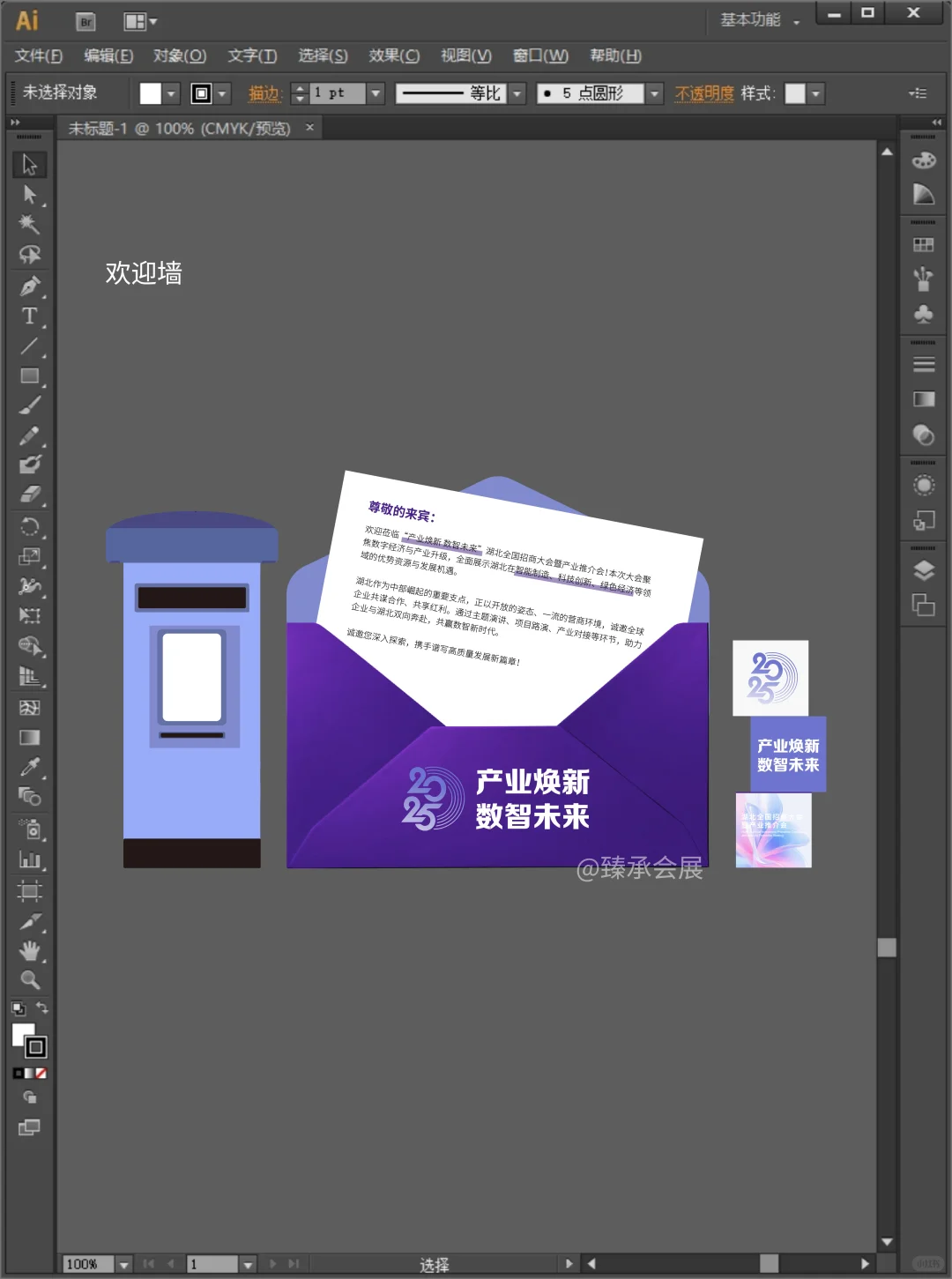
Task: Open the 编辑(E) menu
Action: 108,56
